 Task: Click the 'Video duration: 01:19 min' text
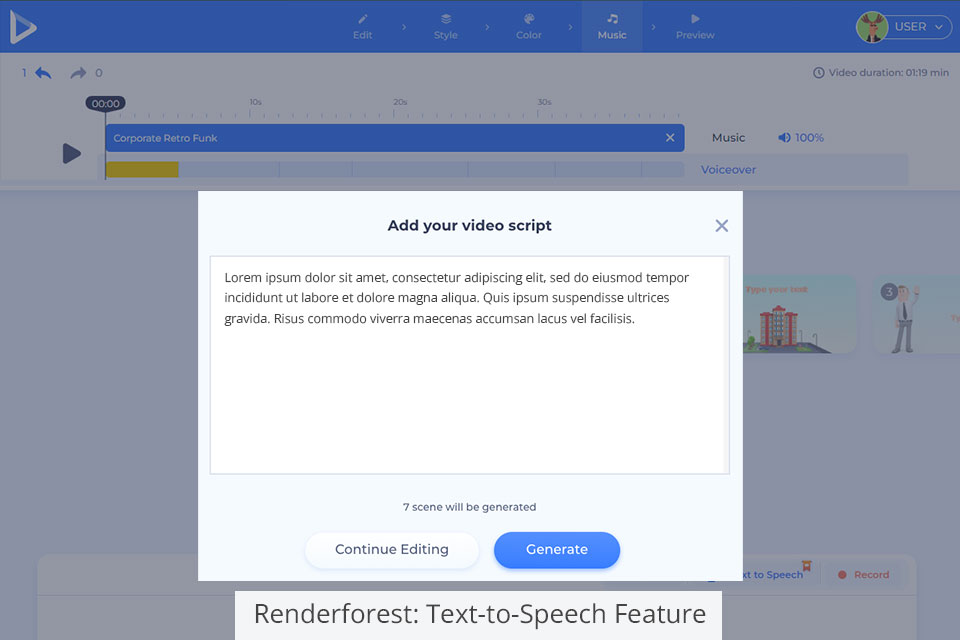point(888,73)
